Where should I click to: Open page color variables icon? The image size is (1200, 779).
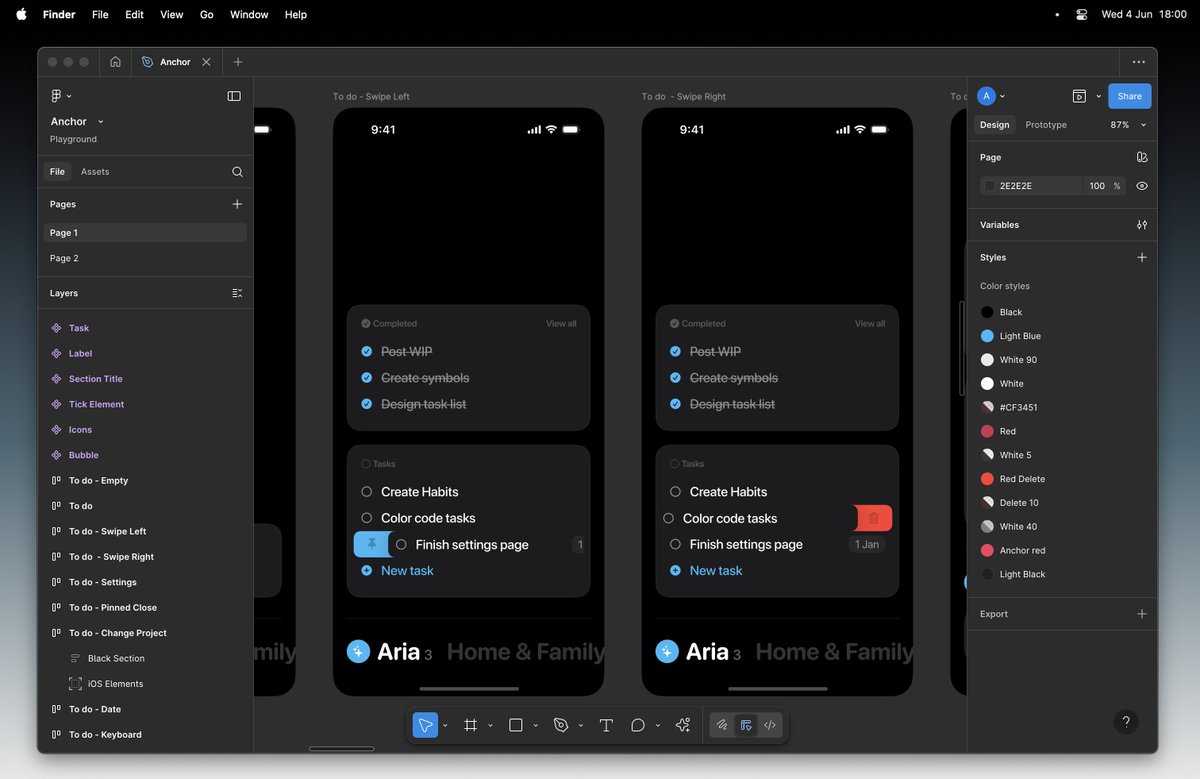(1142, 157)
